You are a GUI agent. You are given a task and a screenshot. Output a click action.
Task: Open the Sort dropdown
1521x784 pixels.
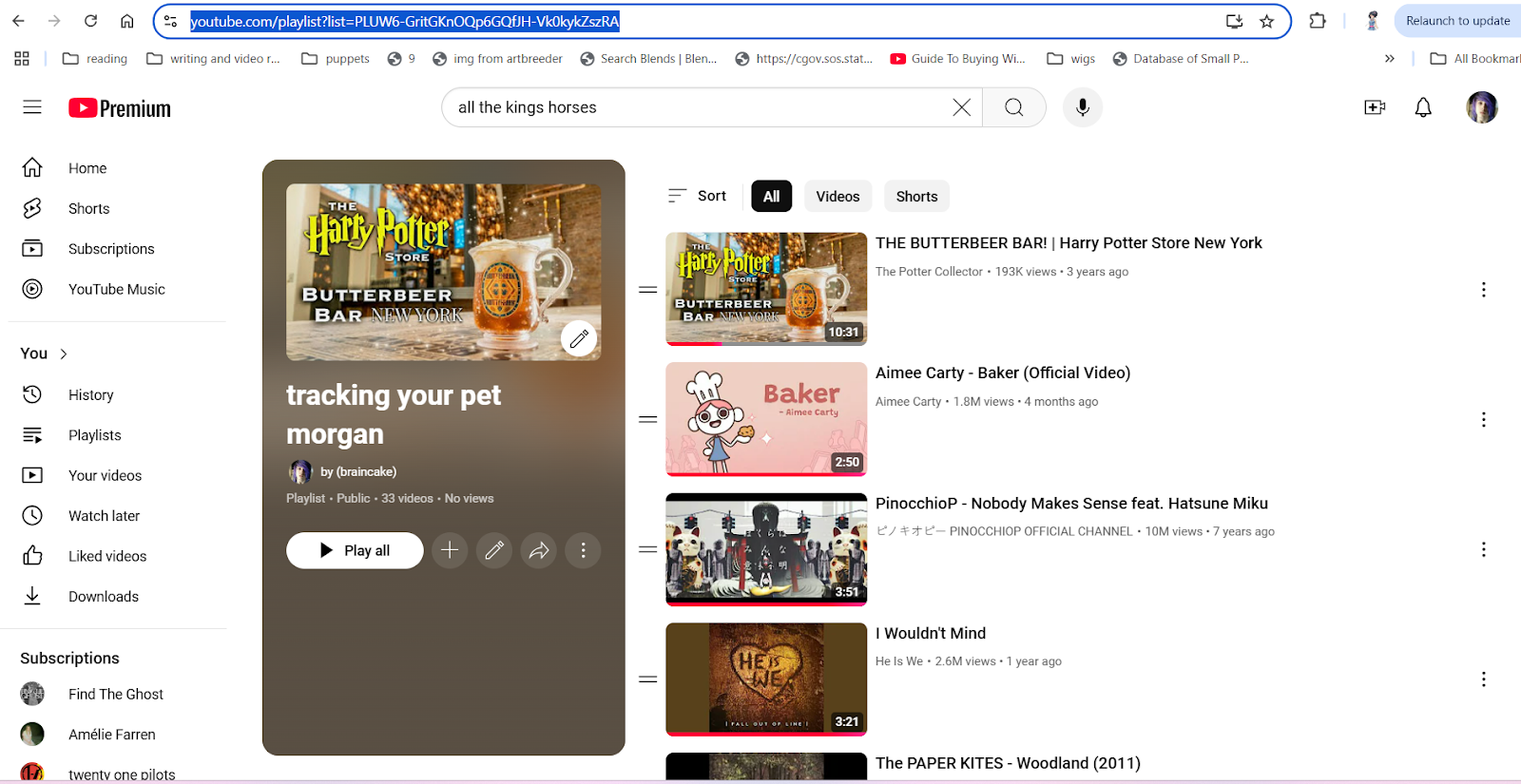[697, 196]
